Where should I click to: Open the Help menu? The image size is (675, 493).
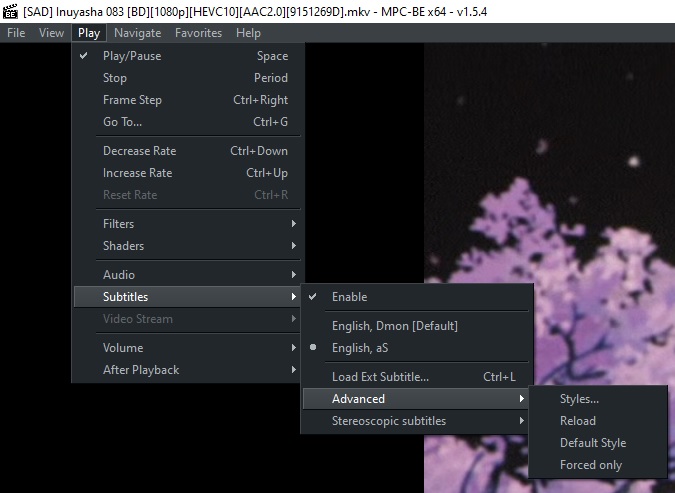(248, 33)
